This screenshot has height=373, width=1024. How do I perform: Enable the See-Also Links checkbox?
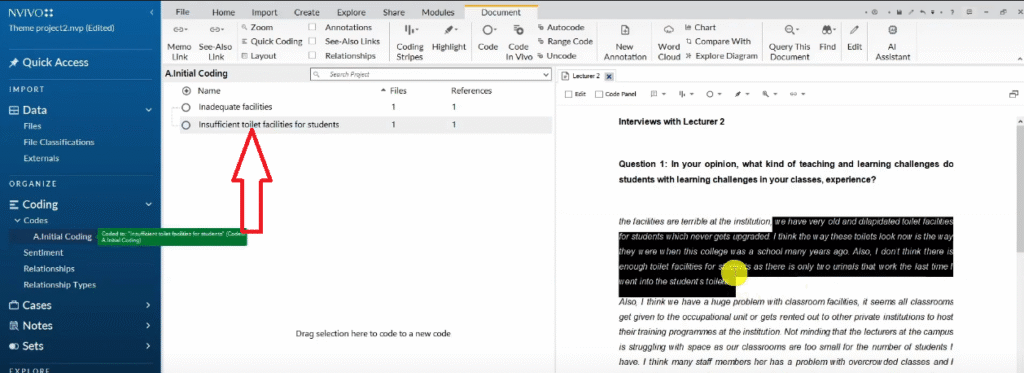[x=312, y=41]
